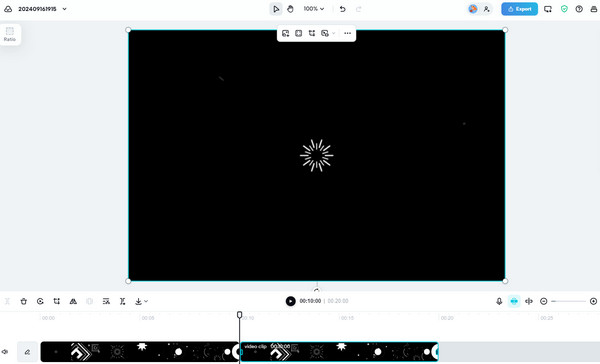Viewport: 600px width, 364px height.
Task: Select the pointer selection tool
Action: 276,9
